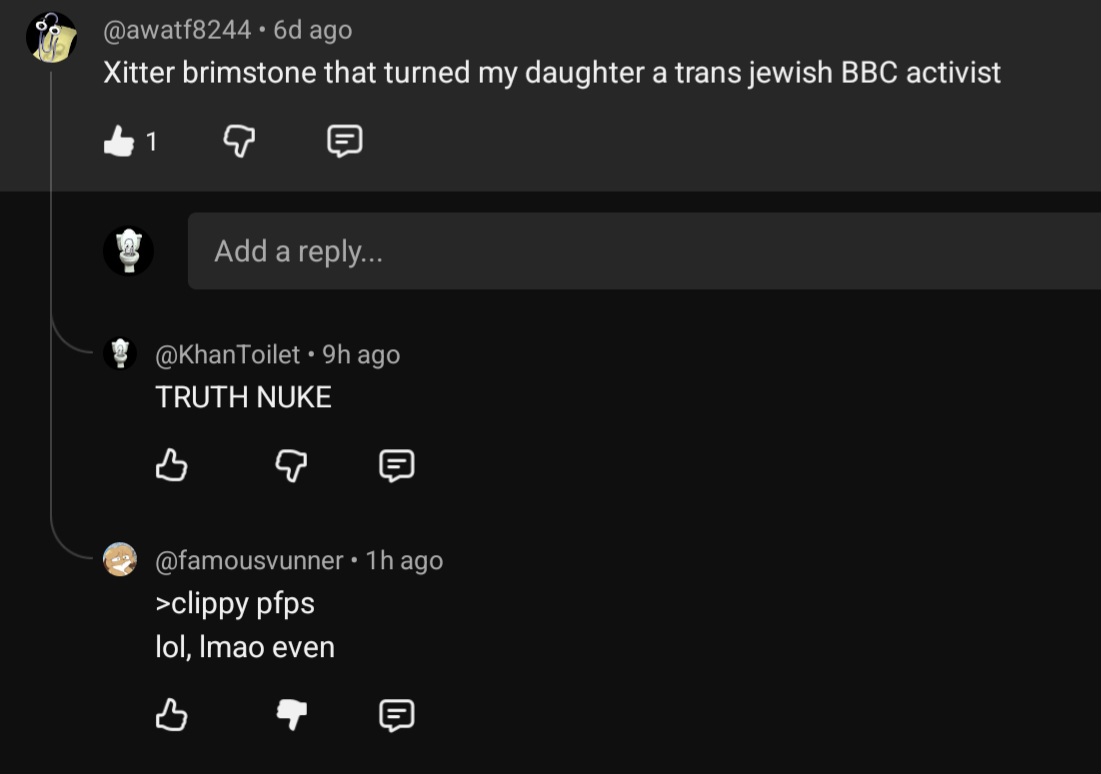Screen dimensions: 1101x774
Task: Like the clippy pfps reply
Action: coord(172,714)
